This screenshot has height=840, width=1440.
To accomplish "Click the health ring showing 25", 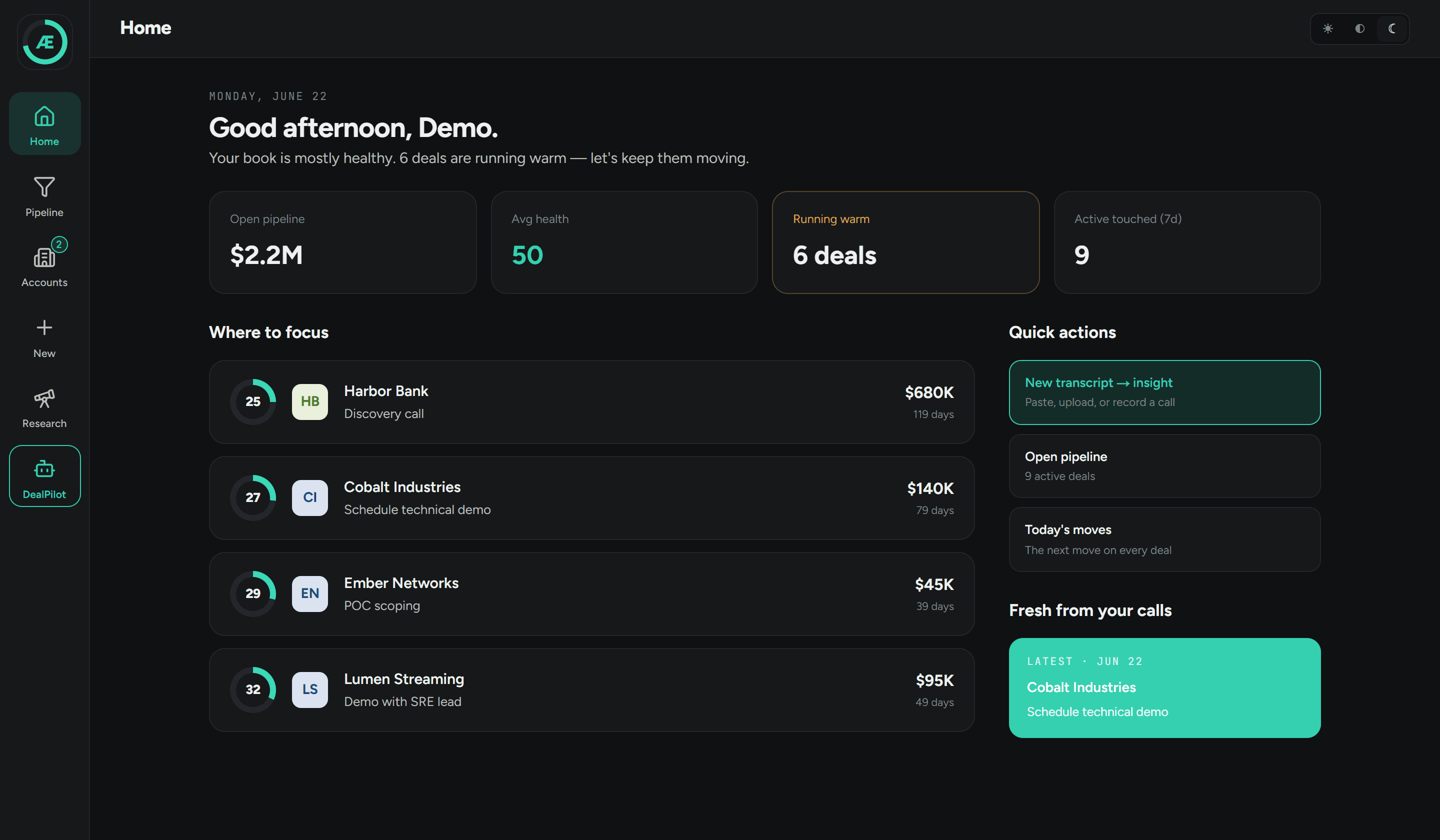I will click(x=253, y=401).
